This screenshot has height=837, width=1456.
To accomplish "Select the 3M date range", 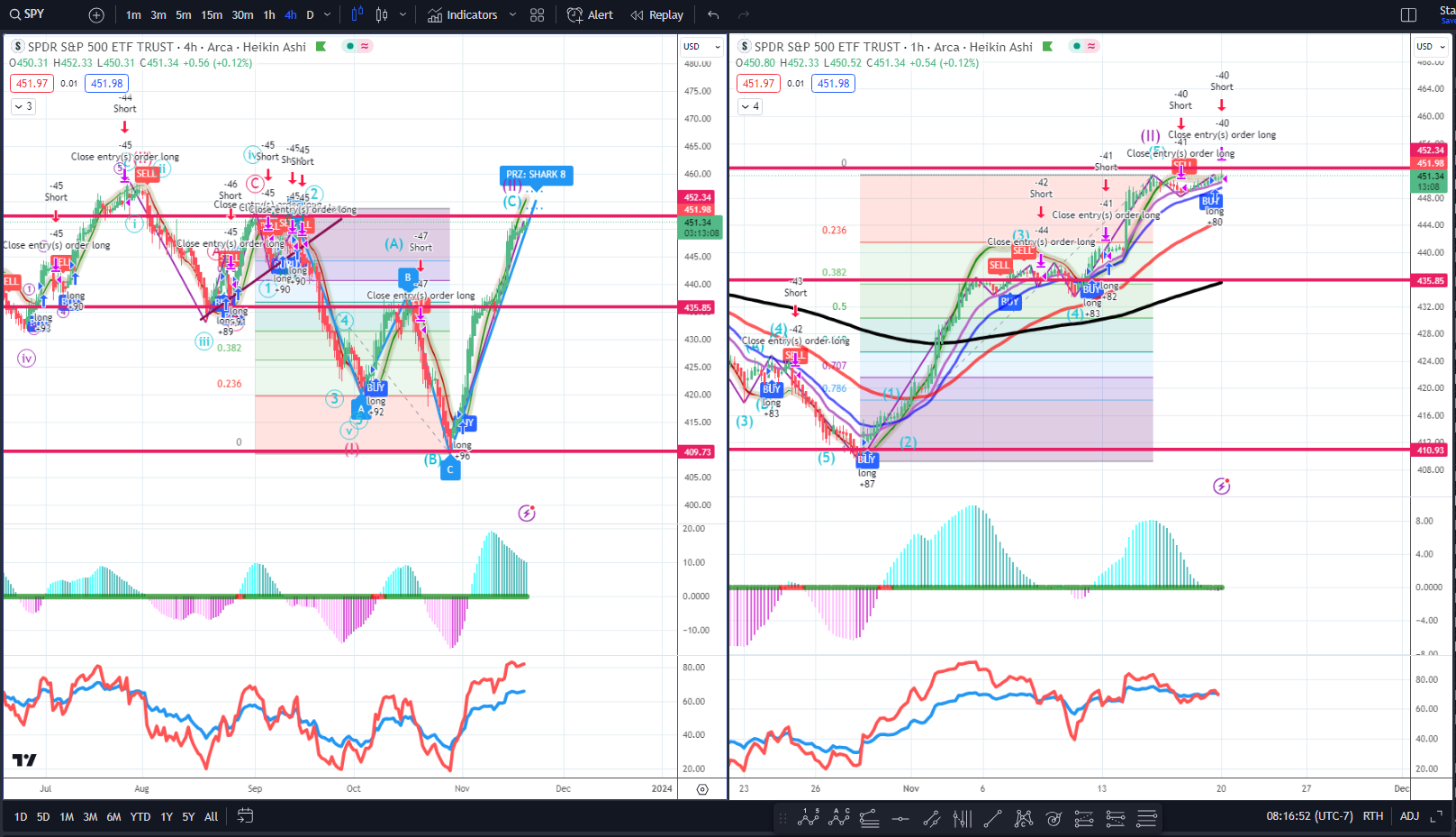I will 90,817.
